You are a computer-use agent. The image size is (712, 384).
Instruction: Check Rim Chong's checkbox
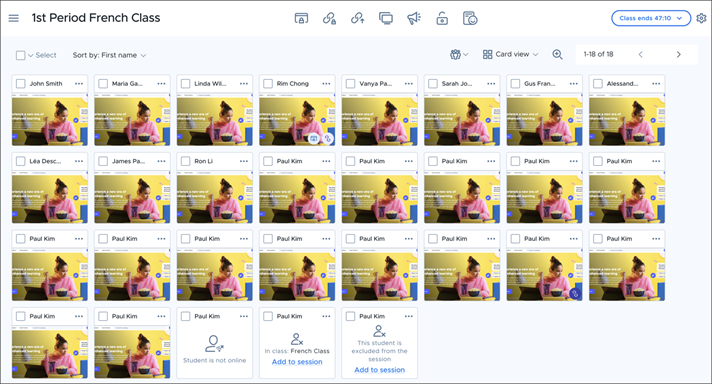point(268,84)
